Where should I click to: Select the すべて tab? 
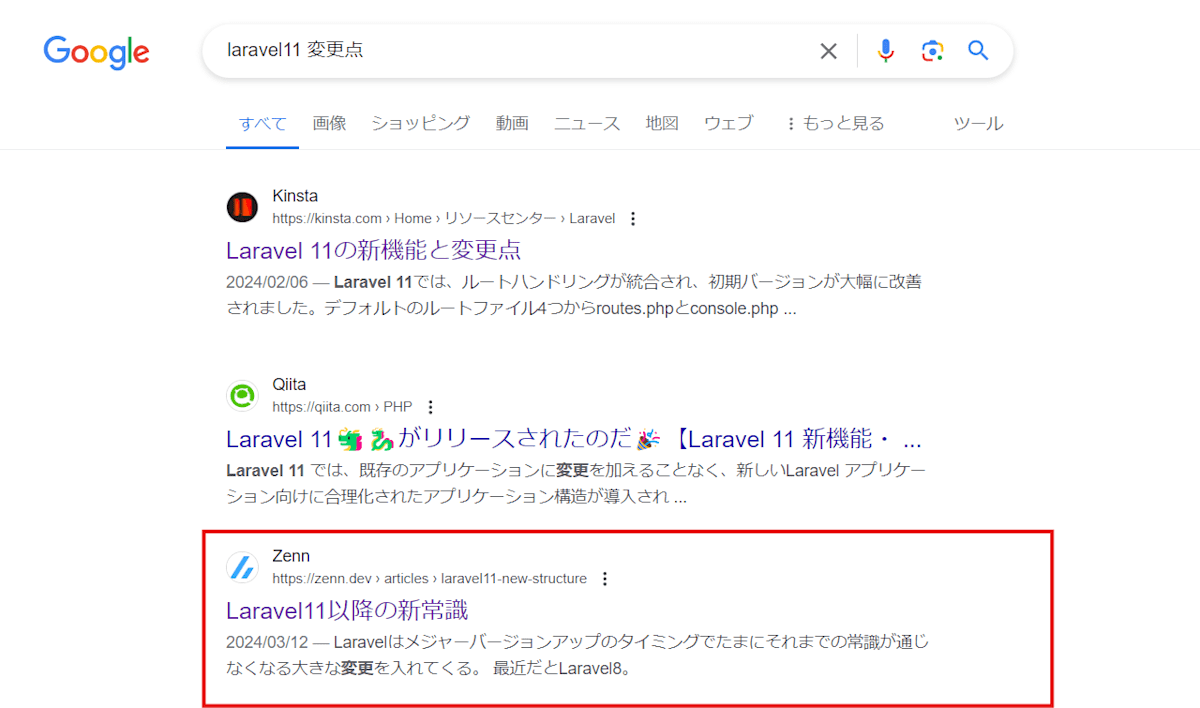click(262, 124)
